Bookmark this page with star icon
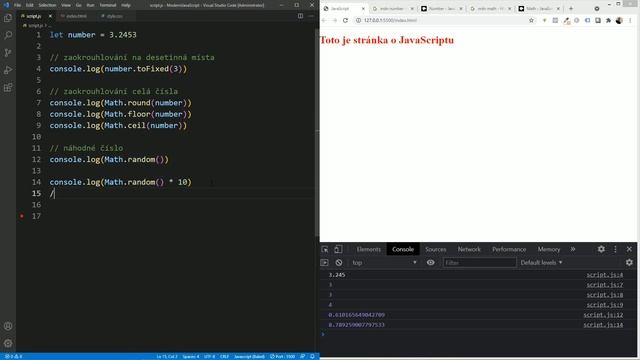Viewport: 640px width, 360px height. [531, 20]
